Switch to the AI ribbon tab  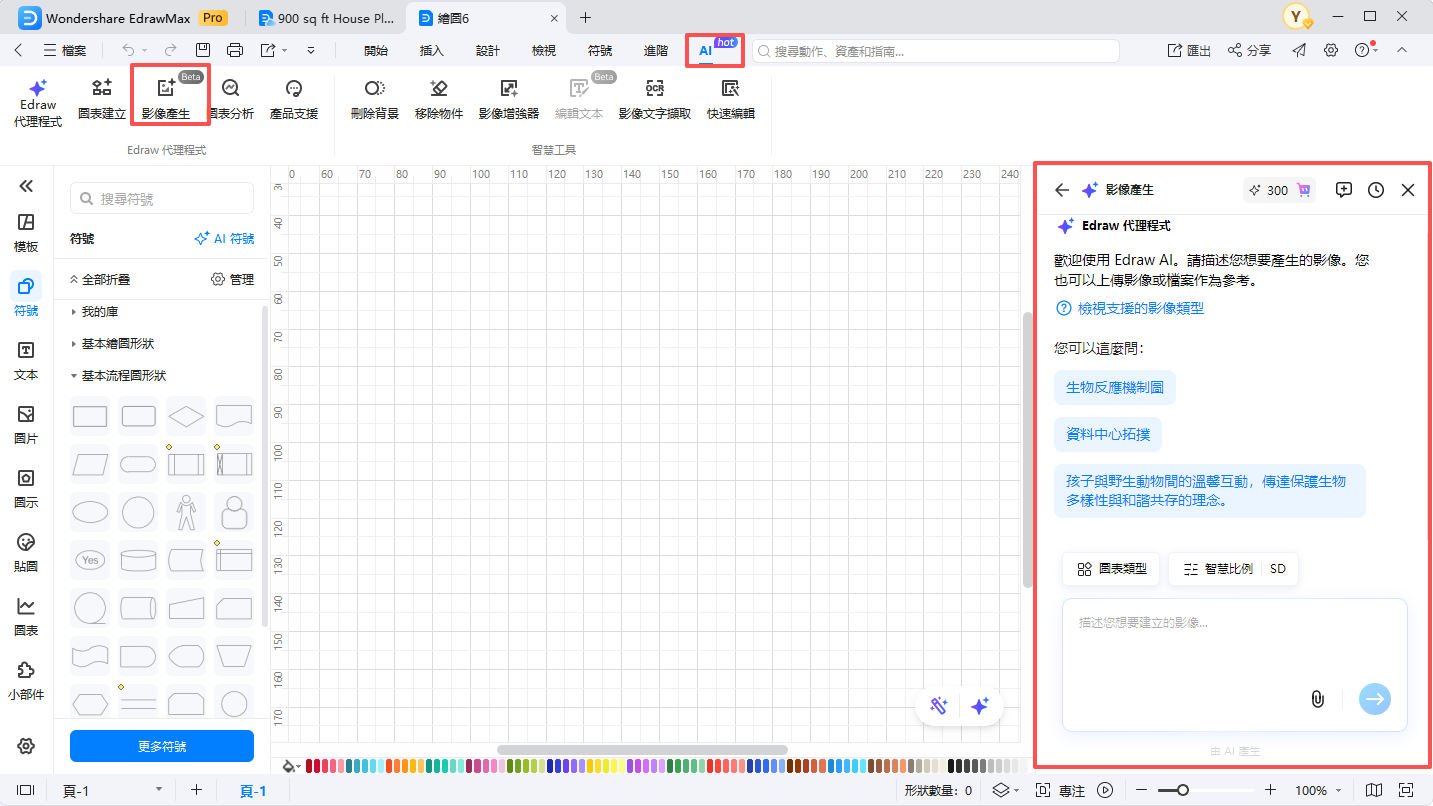pyautogui.click(x=712, y=48)
